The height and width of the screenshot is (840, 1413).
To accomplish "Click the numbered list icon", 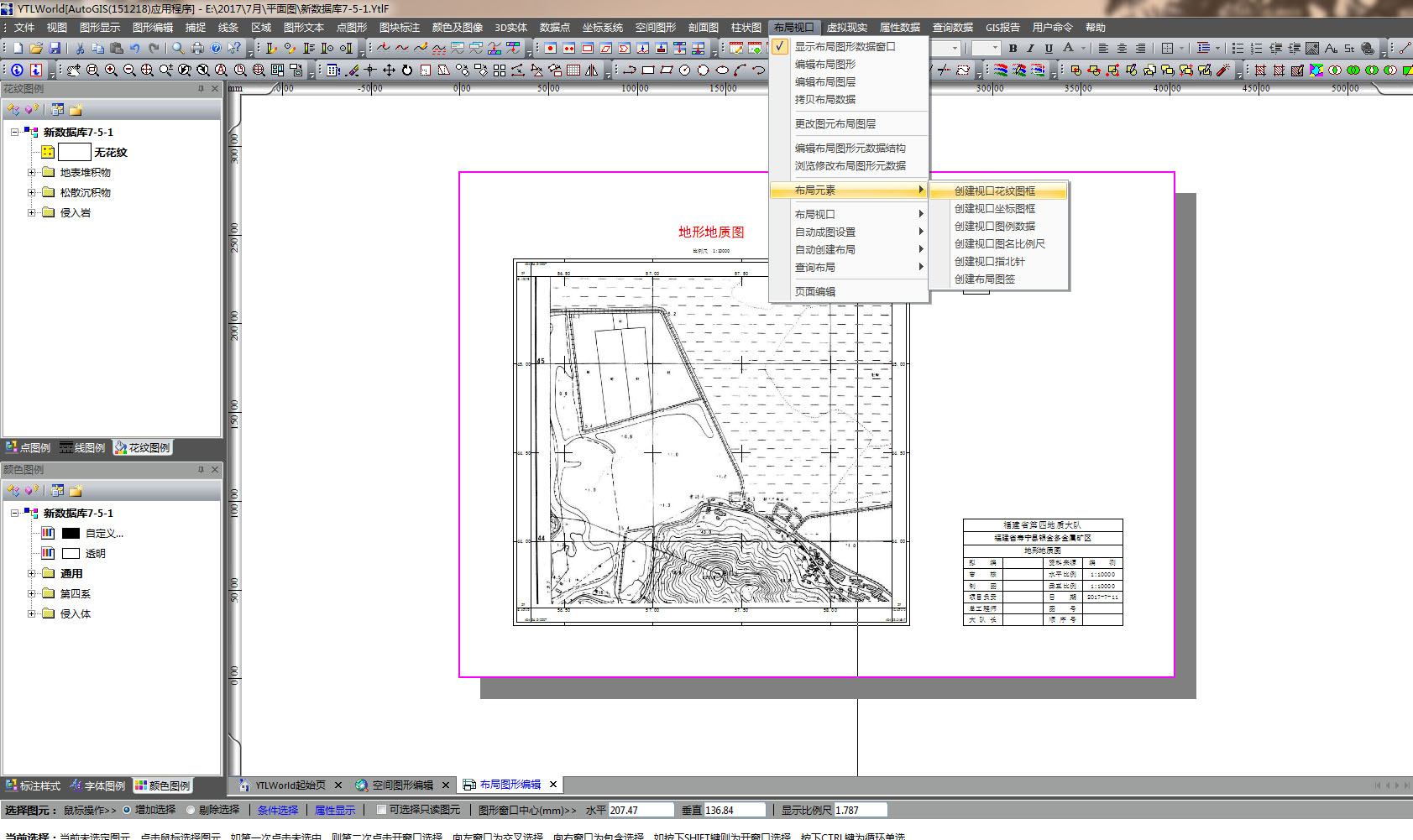I will click(x=1256, y=49).
